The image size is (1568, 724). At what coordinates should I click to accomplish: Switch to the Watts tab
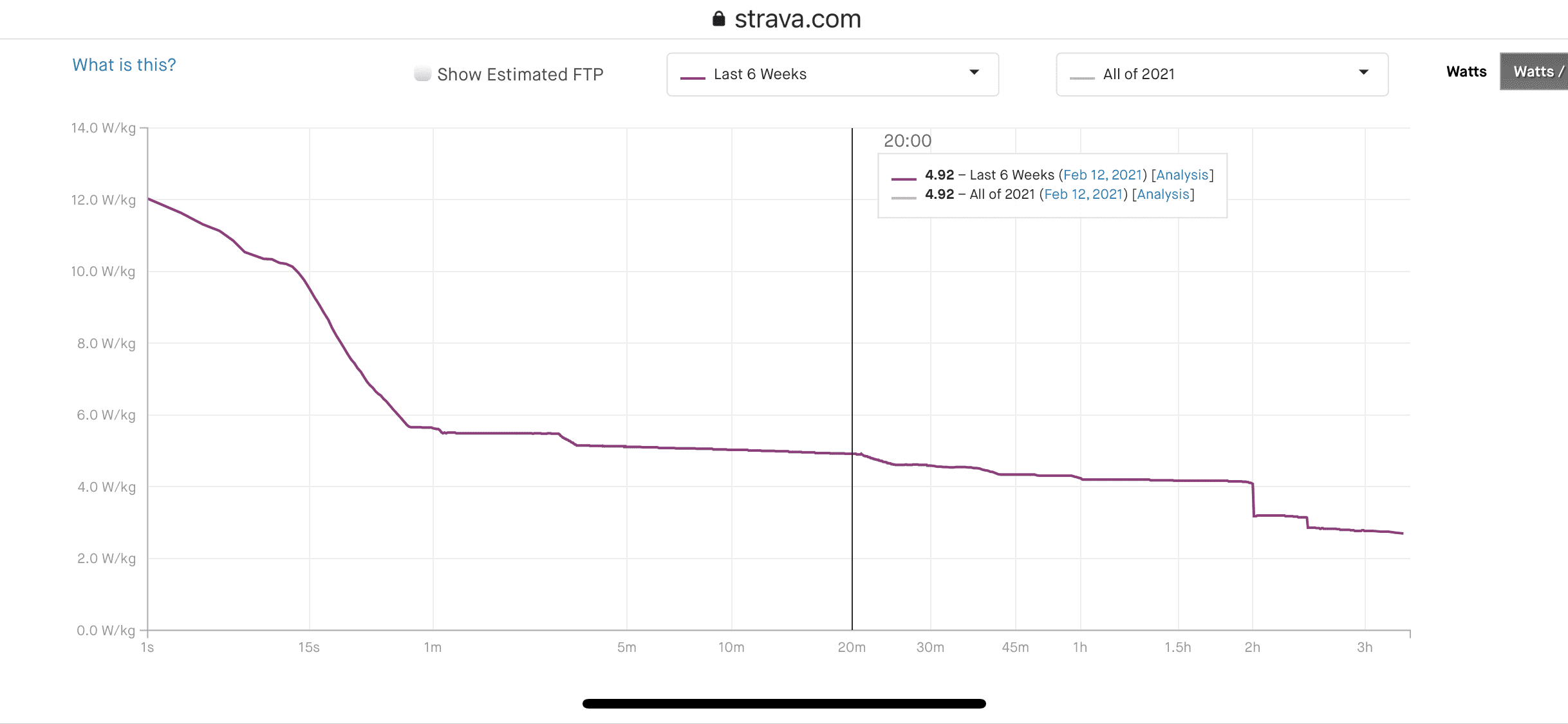coord(1466,71)
